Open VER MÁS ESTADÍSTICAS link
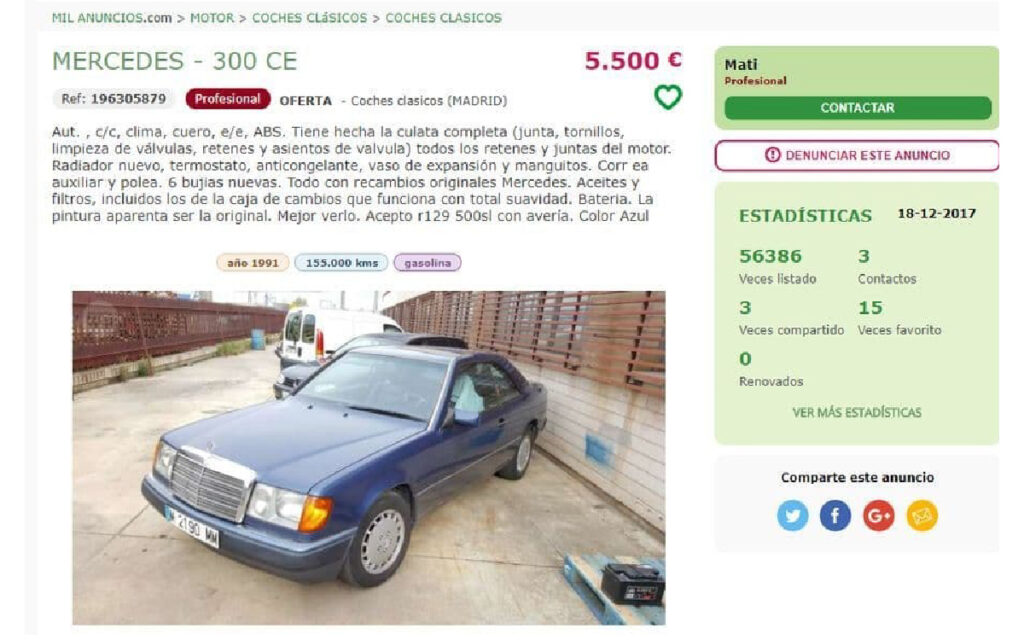The height and width of the screenshot is (640, 1024). 857,412
